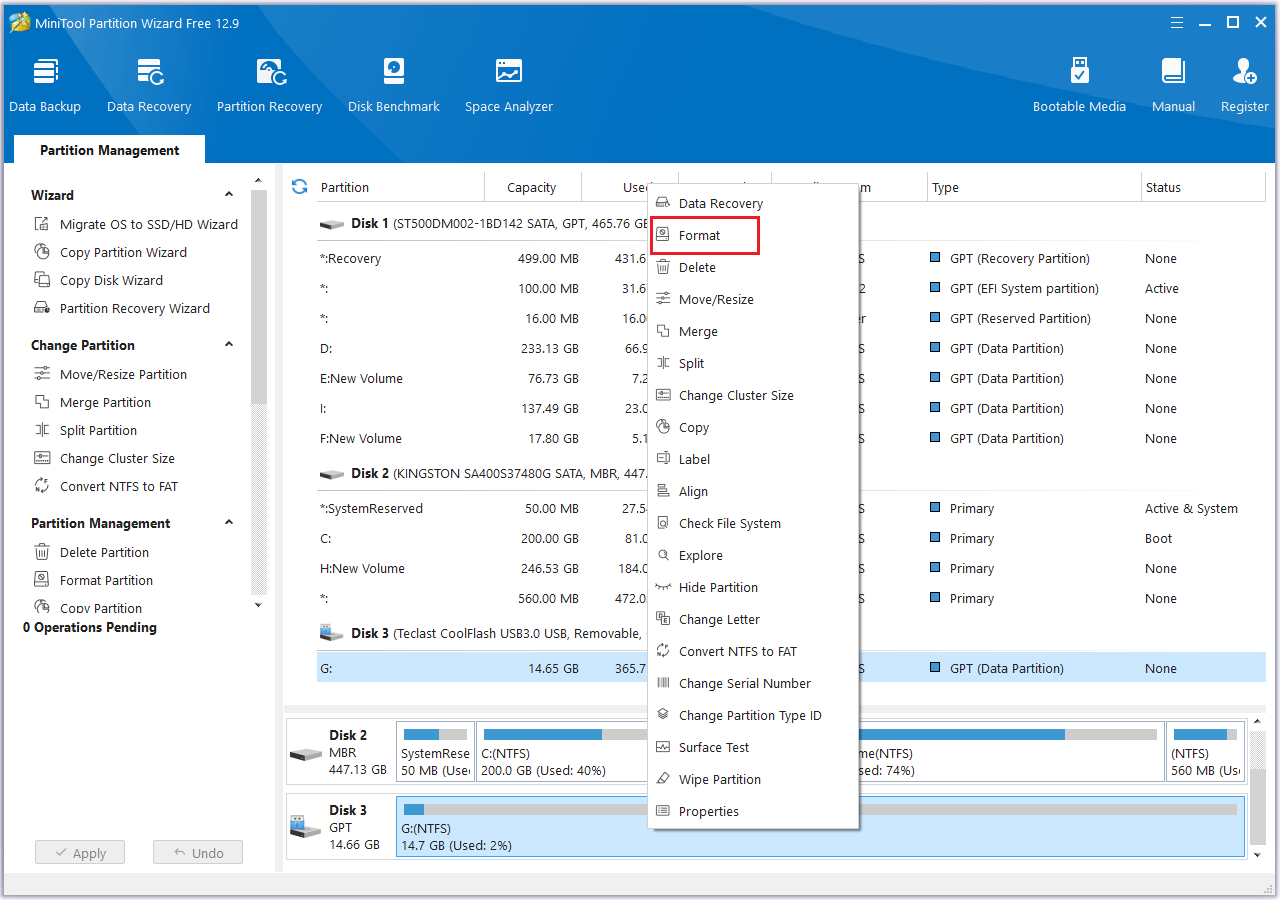1280x901 pixels.
Task: Switch to the Partition Management tab
Action: click(110, 151)
